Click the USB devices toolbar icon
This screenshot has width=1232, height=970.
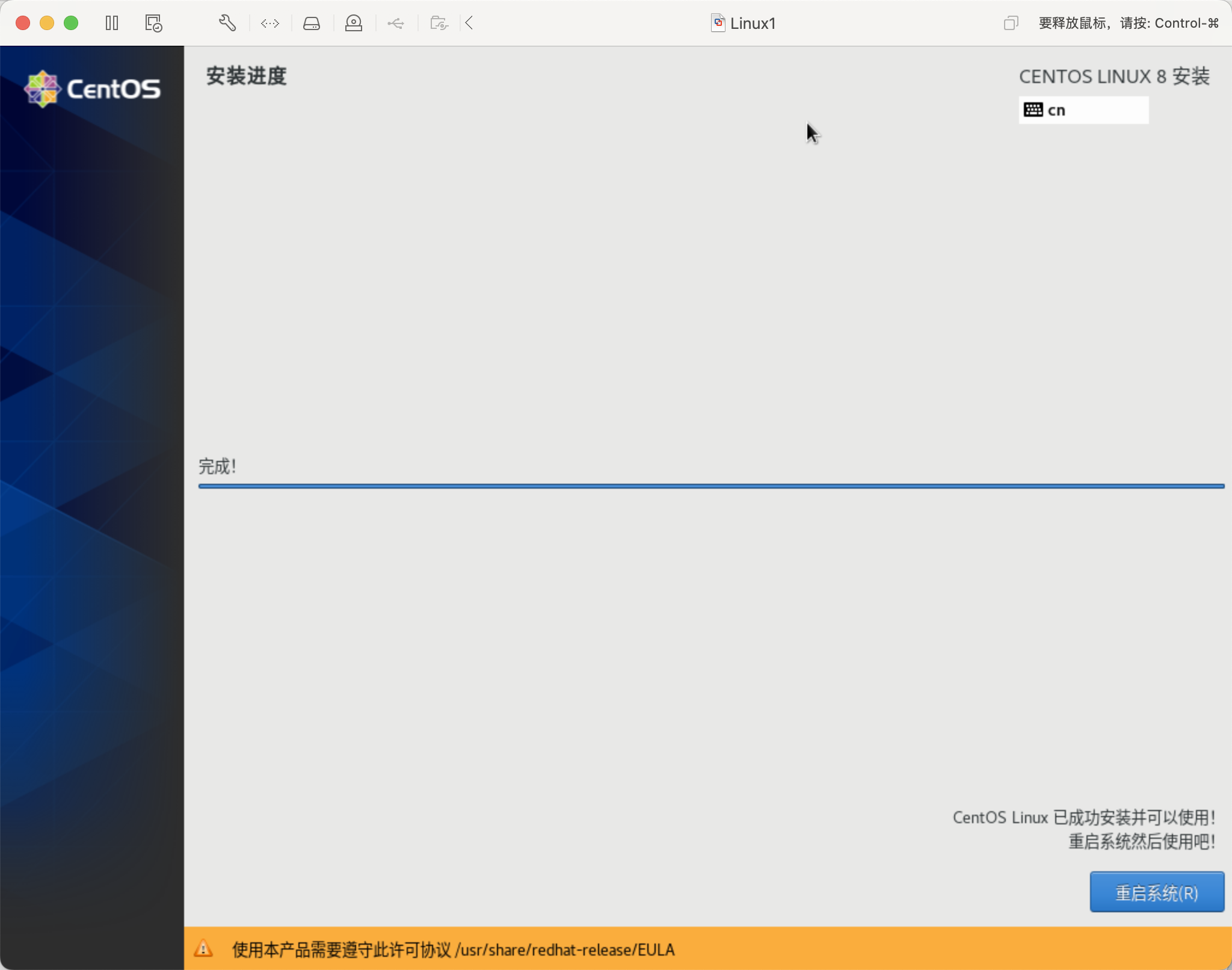click(396, 23)
